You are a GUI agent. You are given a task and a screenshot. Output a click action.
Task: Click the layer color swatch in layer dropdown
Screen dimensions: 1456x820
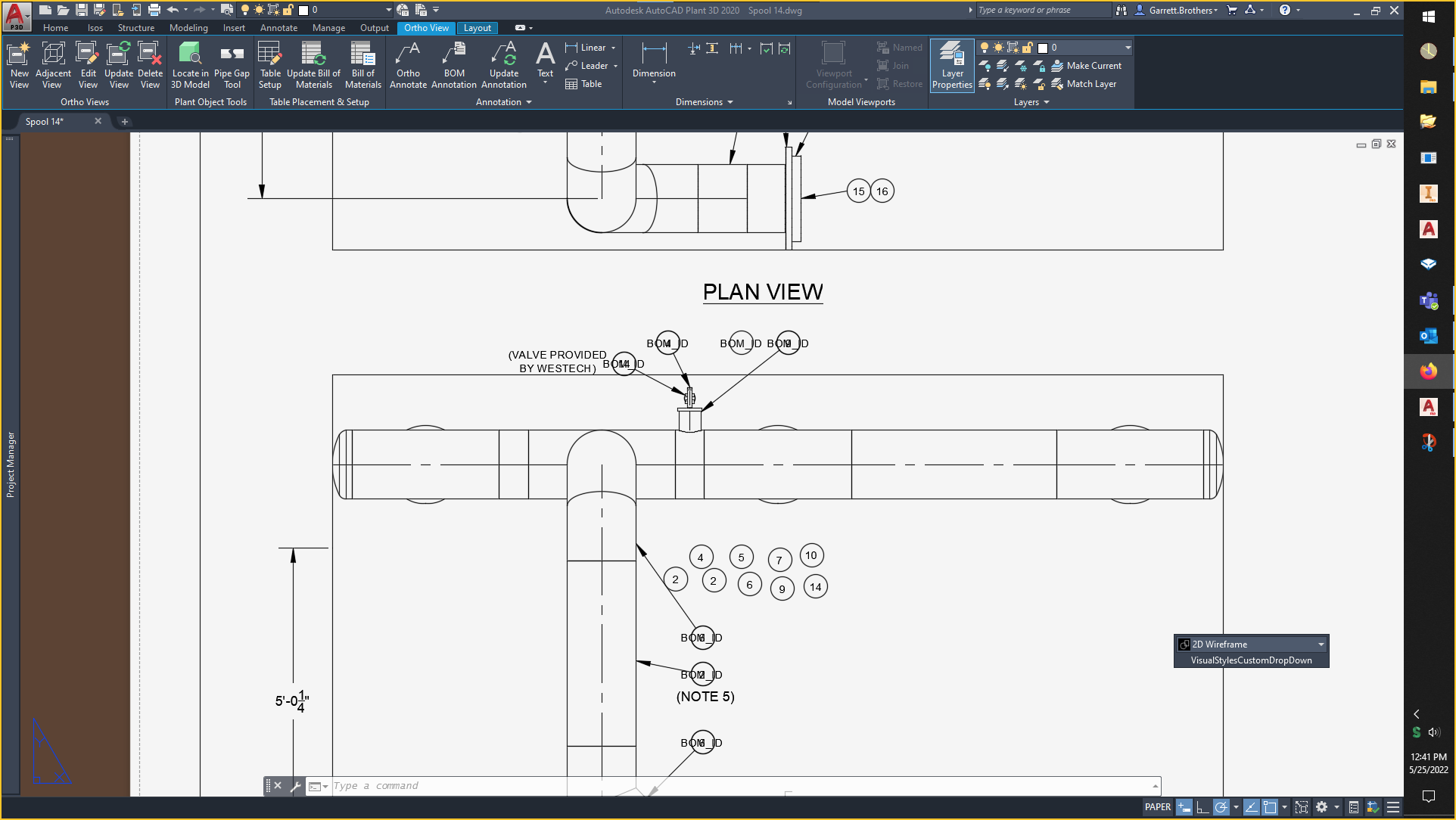1043,48
